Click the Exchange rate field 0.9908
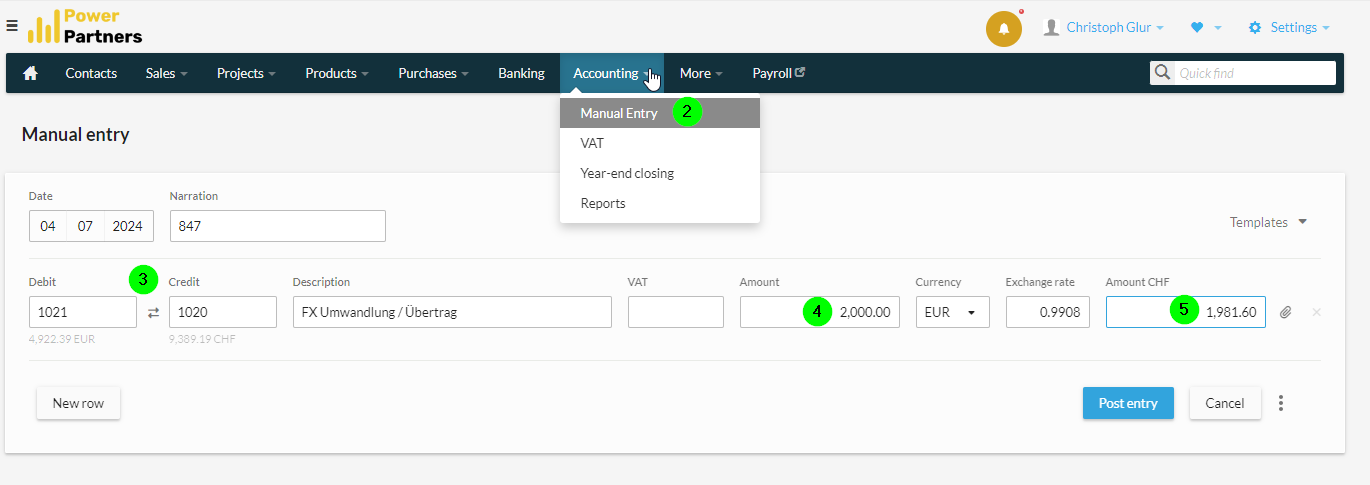The image size is (1370, 485). (x=1048, y=312)
